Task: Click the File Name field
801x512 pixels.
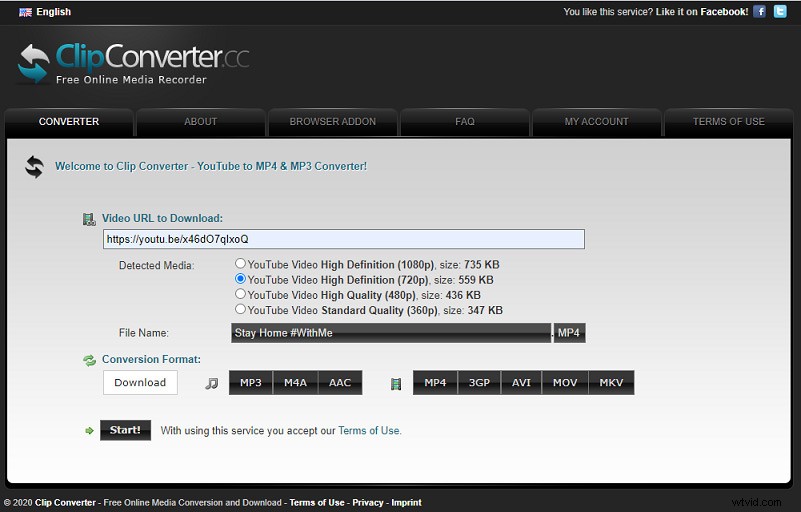Action: point(391,333)
